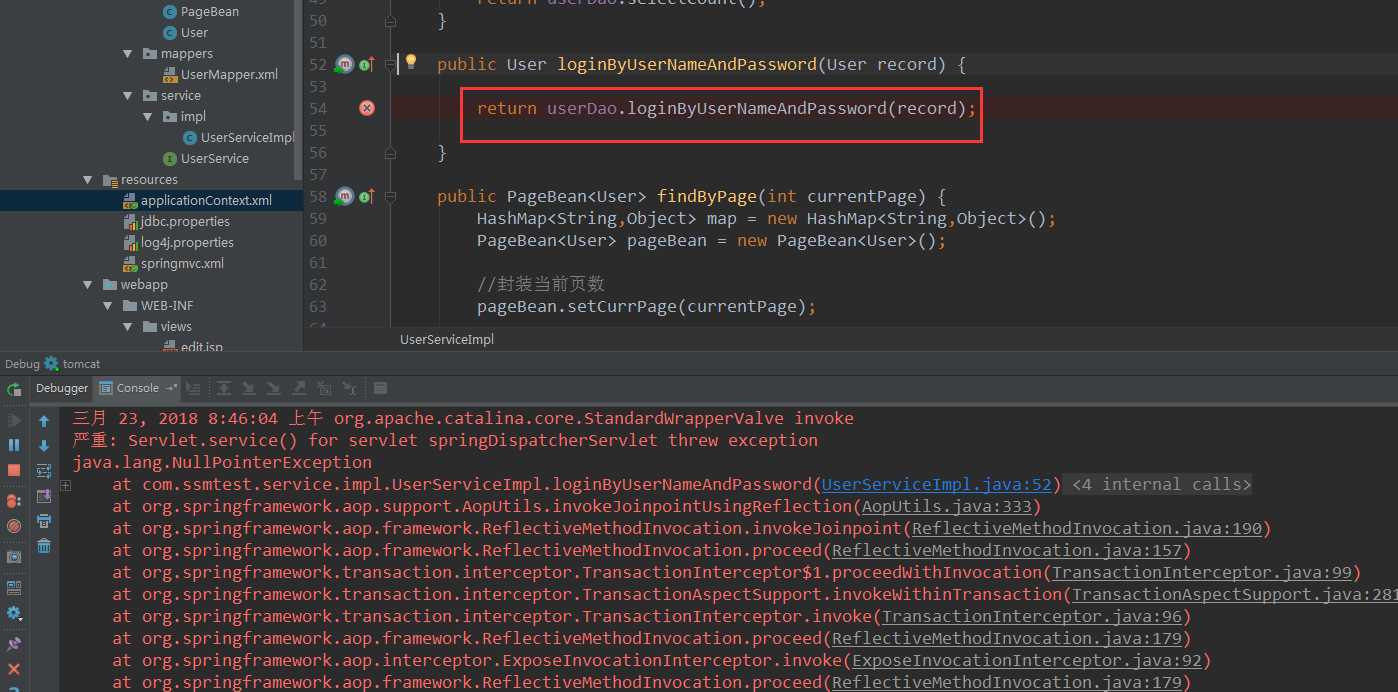Collapse the mappers folder
Screen dimensions: 1398x692
(x=128, y=53)
